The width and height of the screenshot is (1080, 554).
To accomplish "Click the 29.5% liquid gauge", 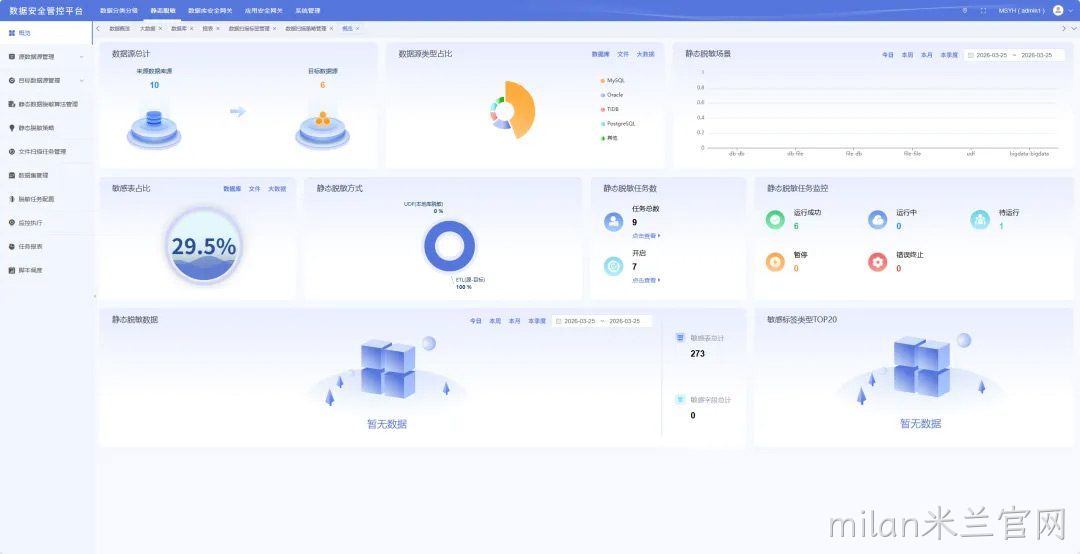I will [203, 246].
